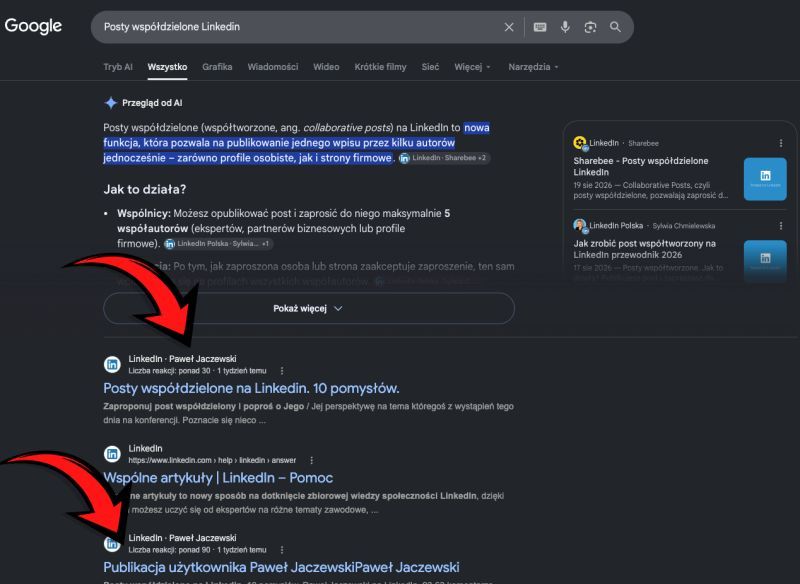Open options menu for Sharebee source card
The height and width of the screenshot is (584, 800).
click(x=781, y=143)
